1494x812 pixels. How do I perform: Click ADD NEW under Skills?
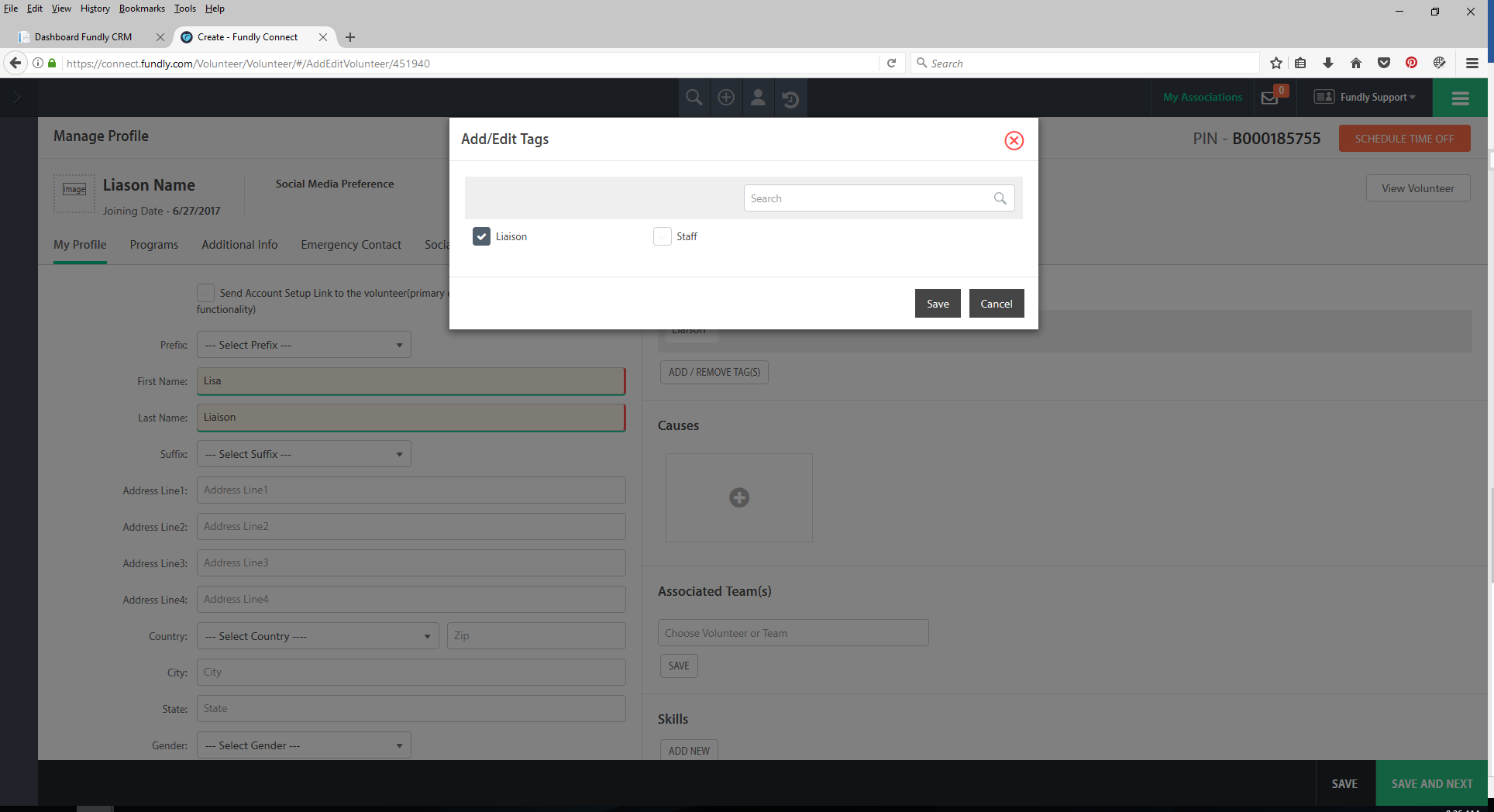[689, 750]
